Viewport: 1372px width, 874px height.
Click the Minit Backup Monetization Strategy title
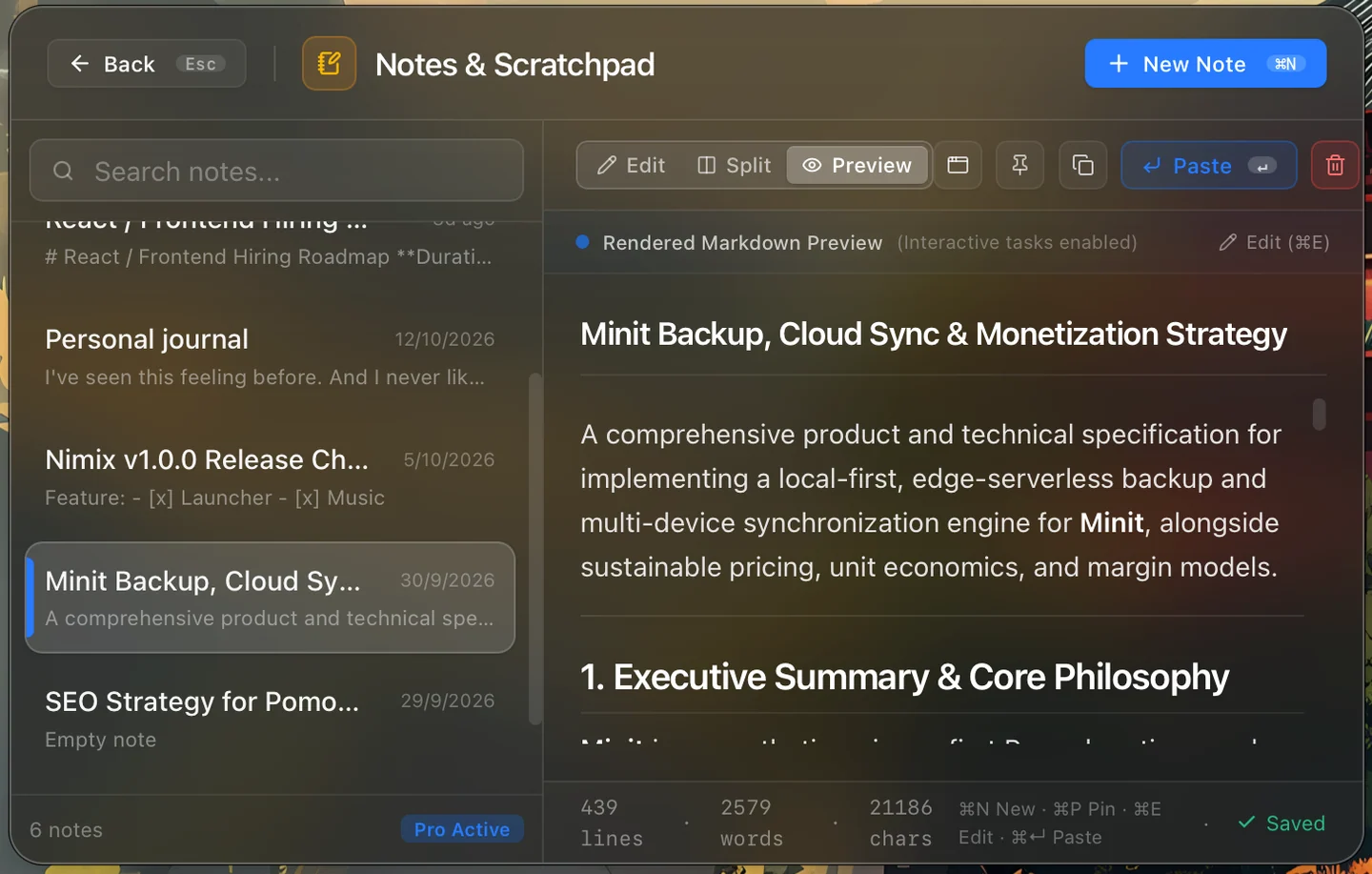tap(934, 334)
